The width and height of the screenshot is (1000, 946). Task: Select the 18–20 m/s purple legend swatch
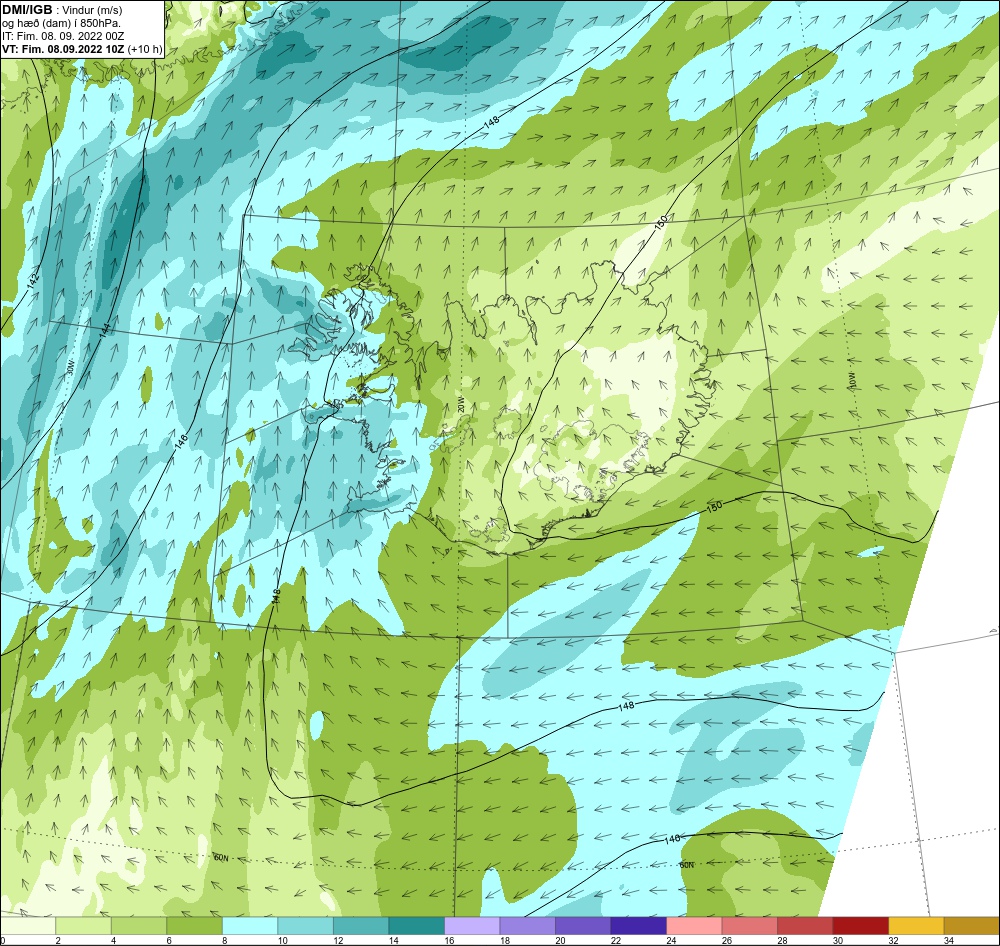click(x=527, y=926)
